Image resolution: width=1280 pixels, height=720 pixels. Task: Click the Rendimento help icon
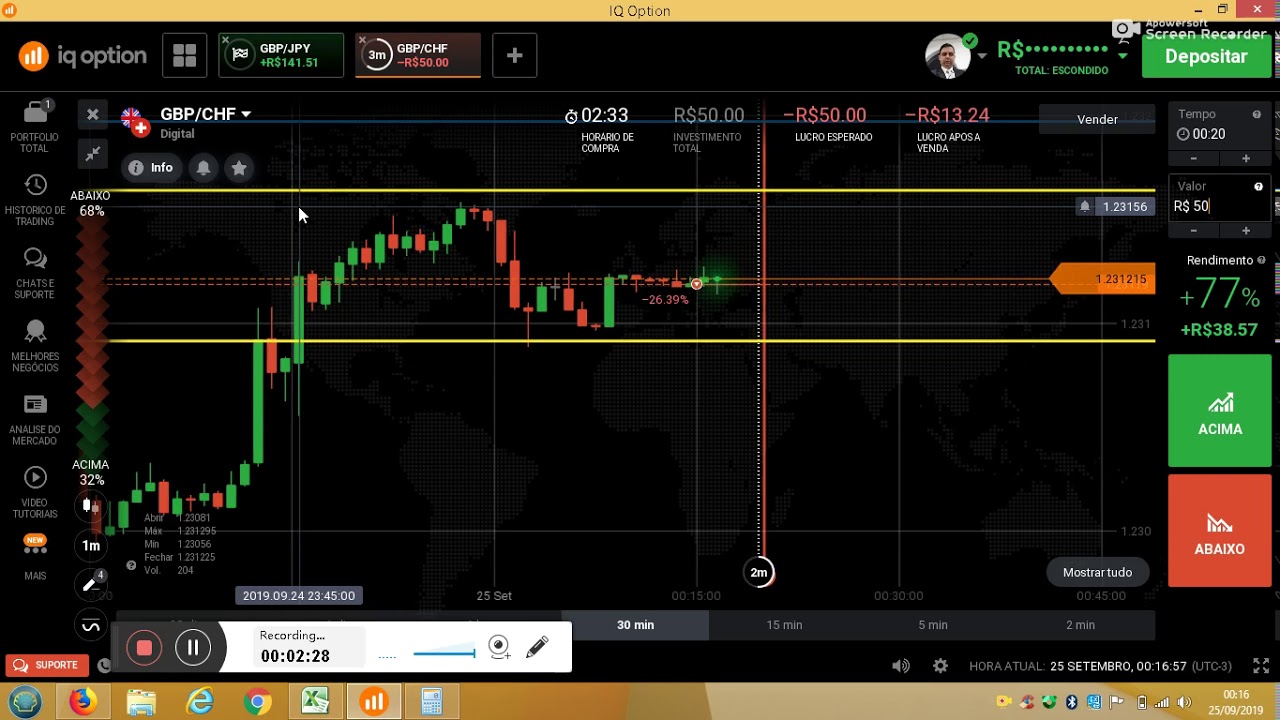[x=1261, y=260]
